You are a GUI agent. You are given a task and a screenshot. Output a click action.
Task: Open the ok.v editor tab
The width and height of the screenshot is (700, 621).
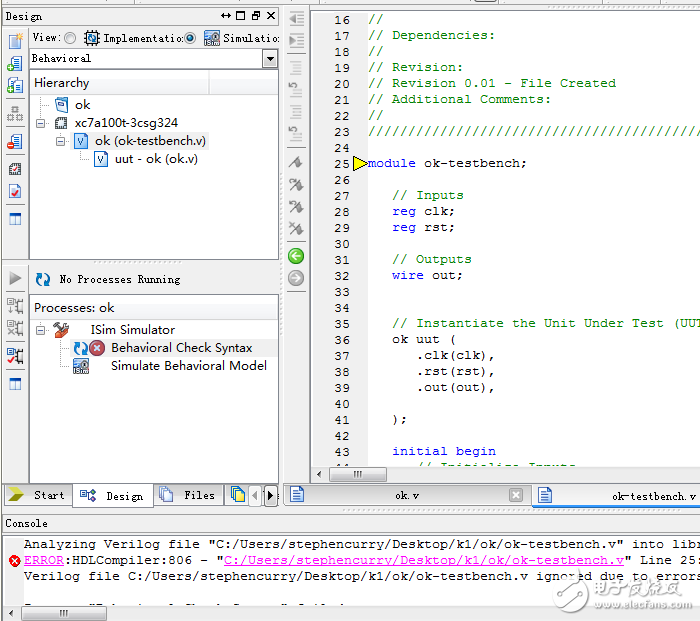pyautogui.click(x=407, y=496)
